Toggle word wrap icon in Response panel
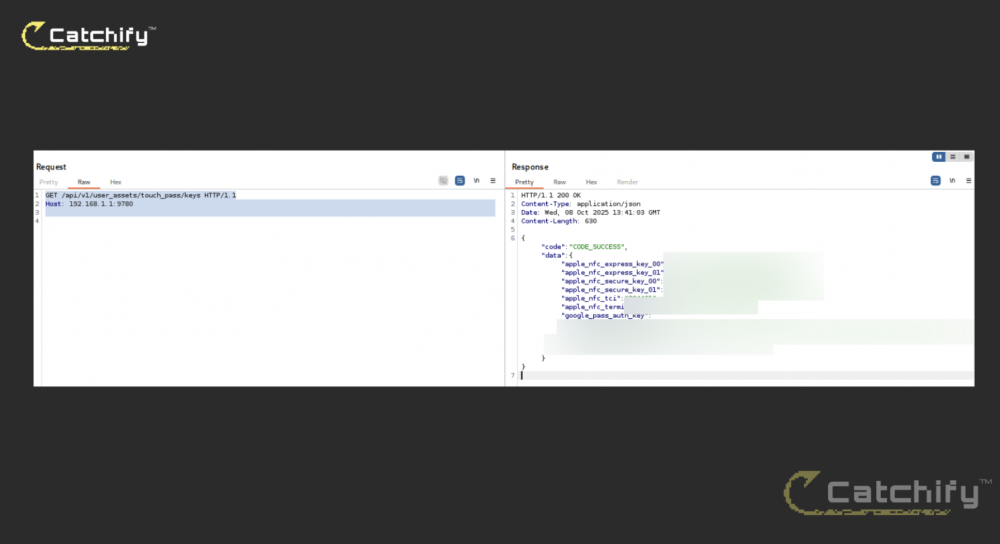This screenshot has width=1000, height=544. pyautogui.click(x=936, y=181)
